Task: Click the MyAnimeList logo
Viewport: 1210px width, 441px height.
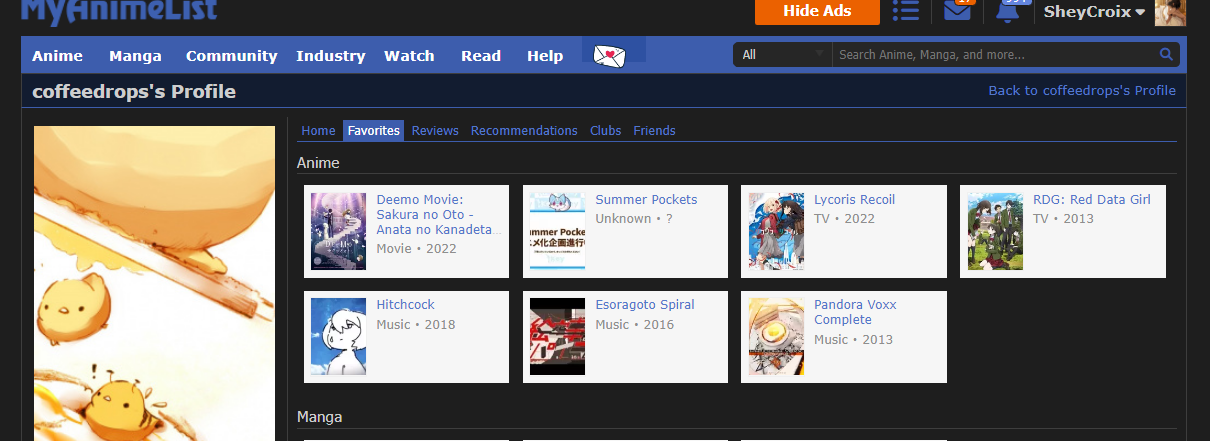Action: point(118,11)
